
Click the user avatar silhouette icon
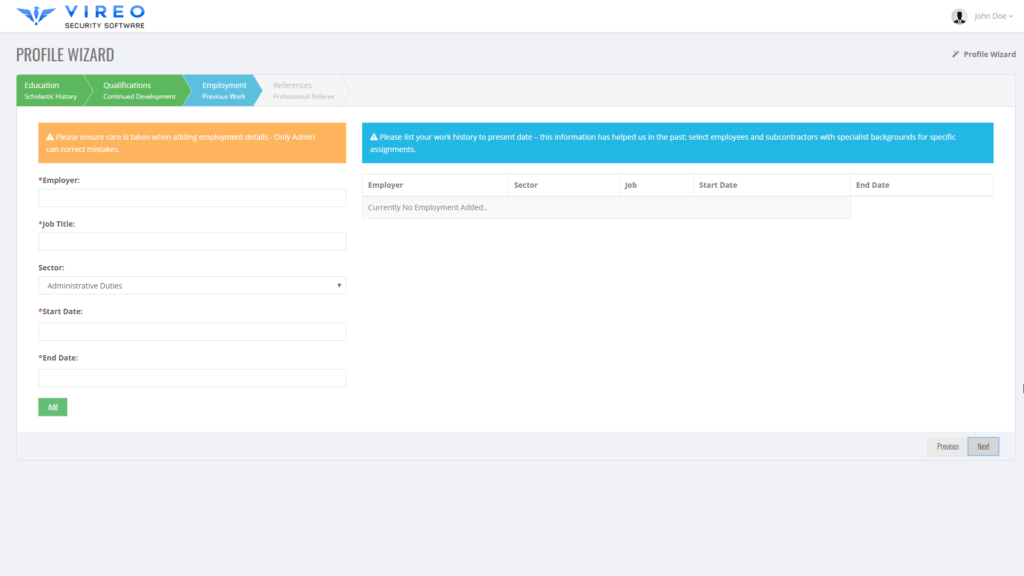pyautogui.click(x=957, y=15)
